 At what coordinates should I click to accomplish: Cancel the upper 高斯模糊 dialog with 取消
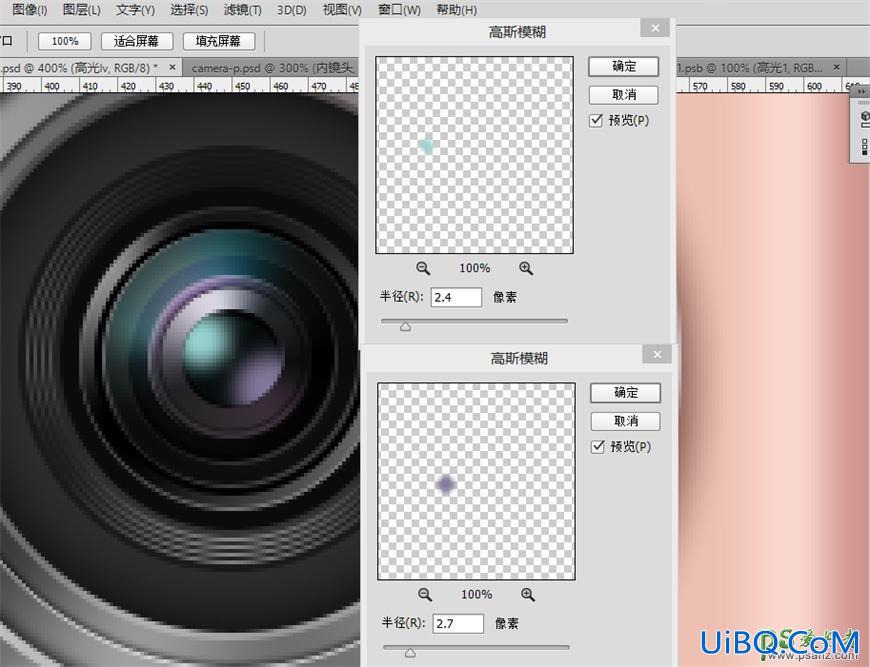[624, 95]
